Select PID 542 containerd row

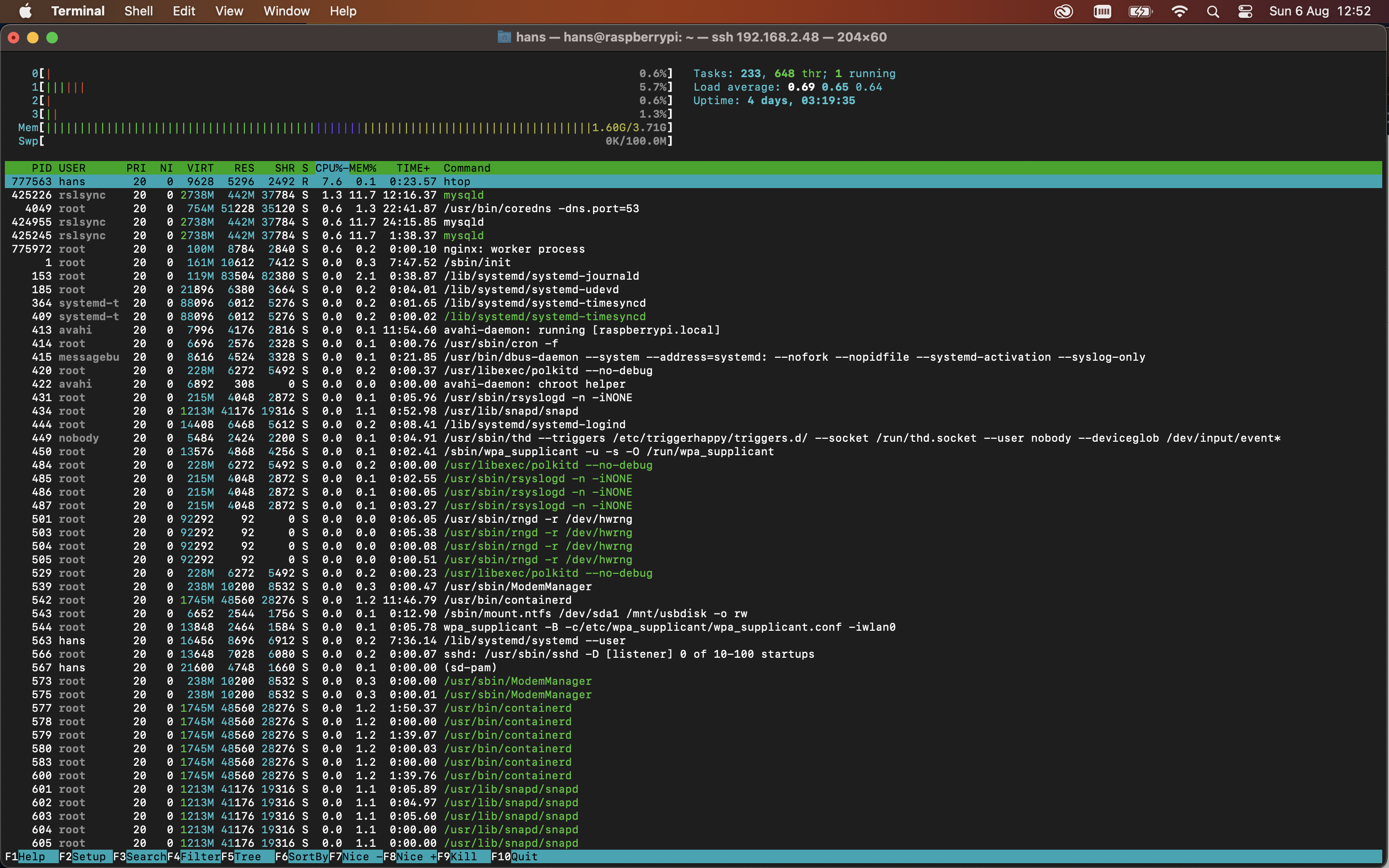694,600
